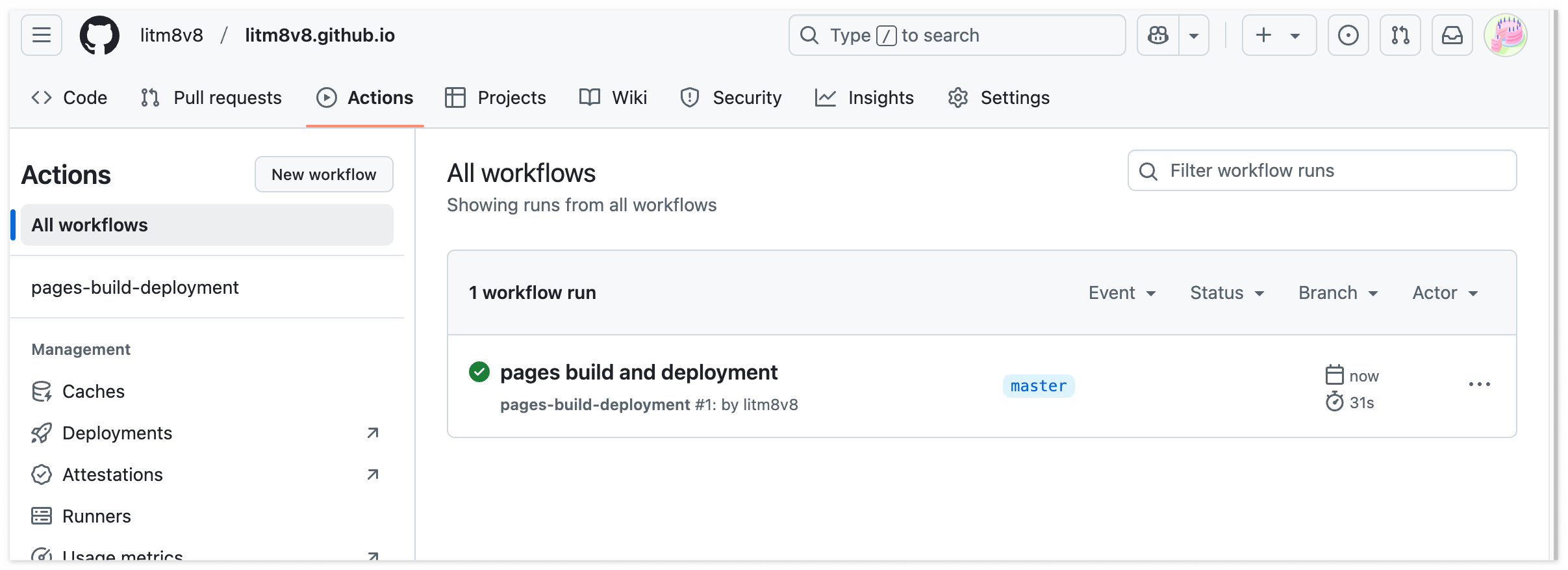Open the pages build and deployment run
The width and height of the screenshot is (1568, 570).
click(639, 372)
